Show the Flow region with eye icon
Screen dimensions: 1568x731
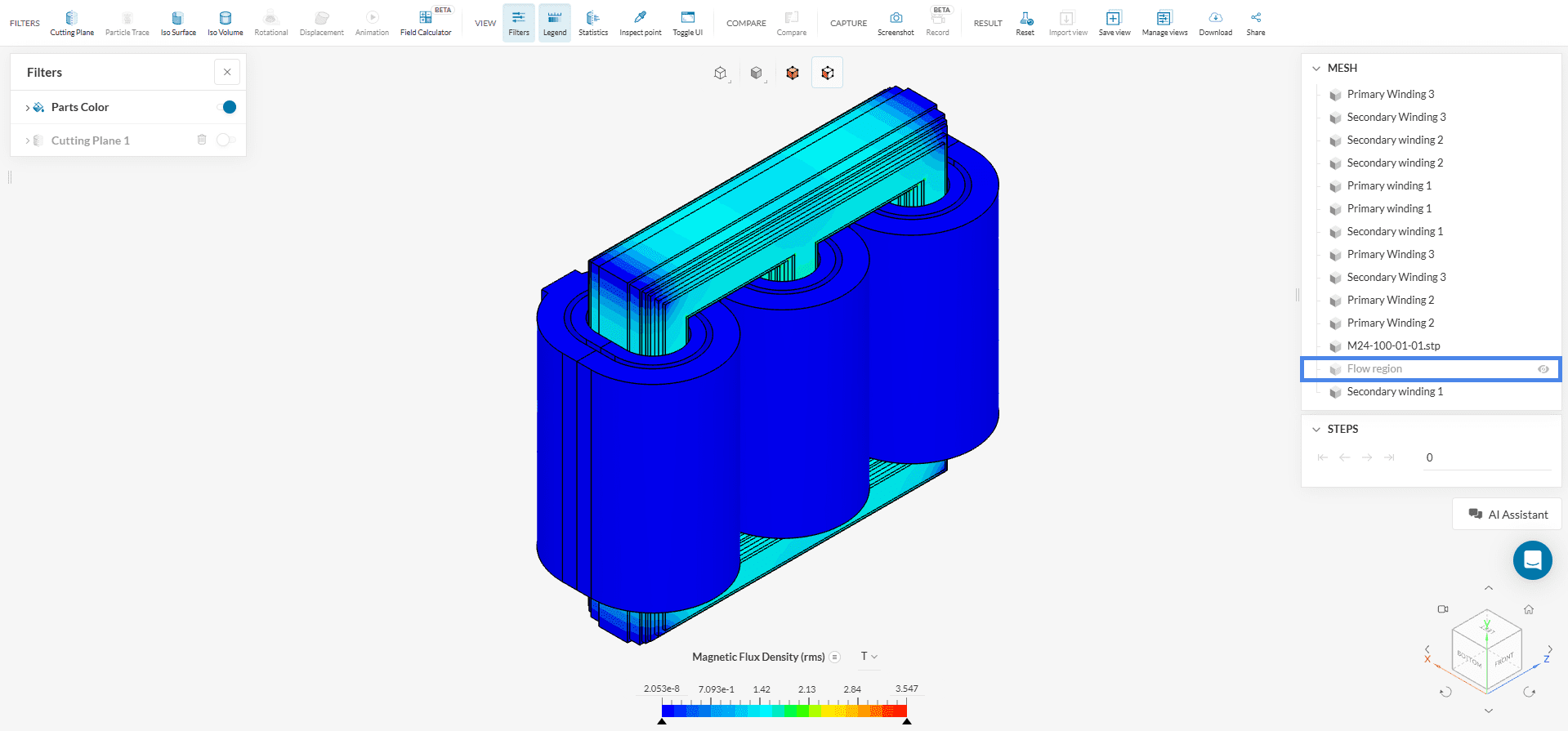tap(1543, 369)
